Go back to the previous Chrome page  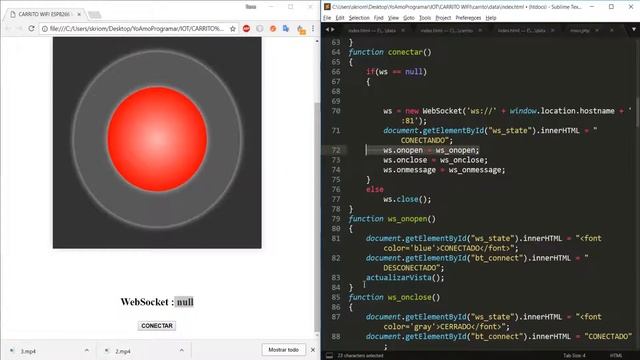click(x=8, y=29)
